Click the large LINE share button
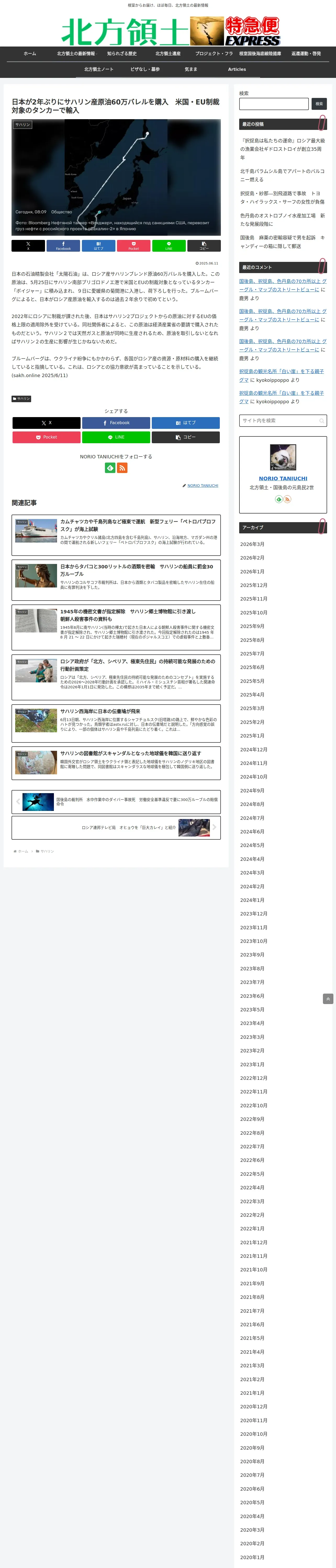336x1568 pixels. click(116, 437)
